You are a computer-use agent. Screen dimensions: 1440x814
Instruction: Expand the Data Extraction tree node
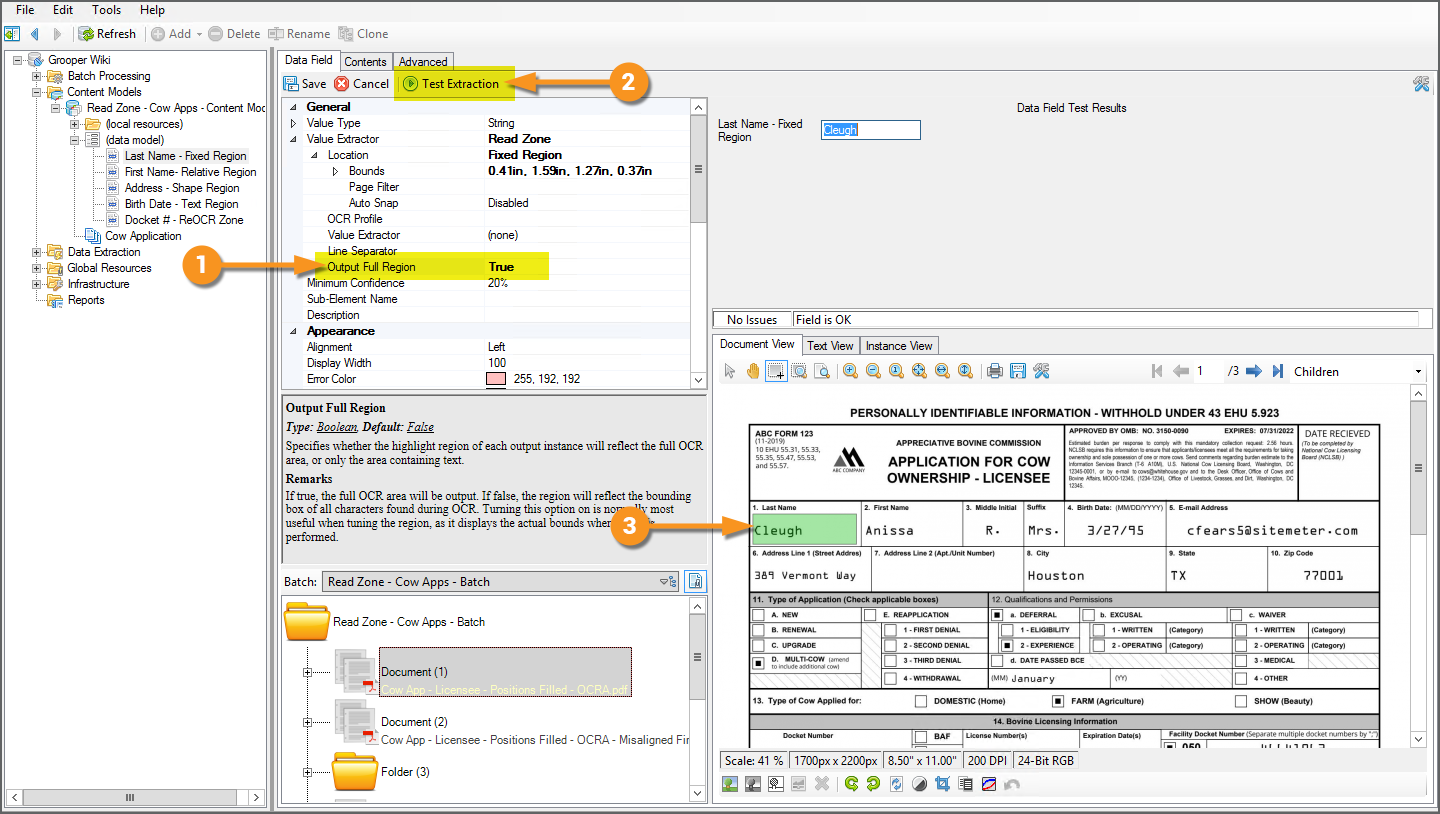[37, 252]
